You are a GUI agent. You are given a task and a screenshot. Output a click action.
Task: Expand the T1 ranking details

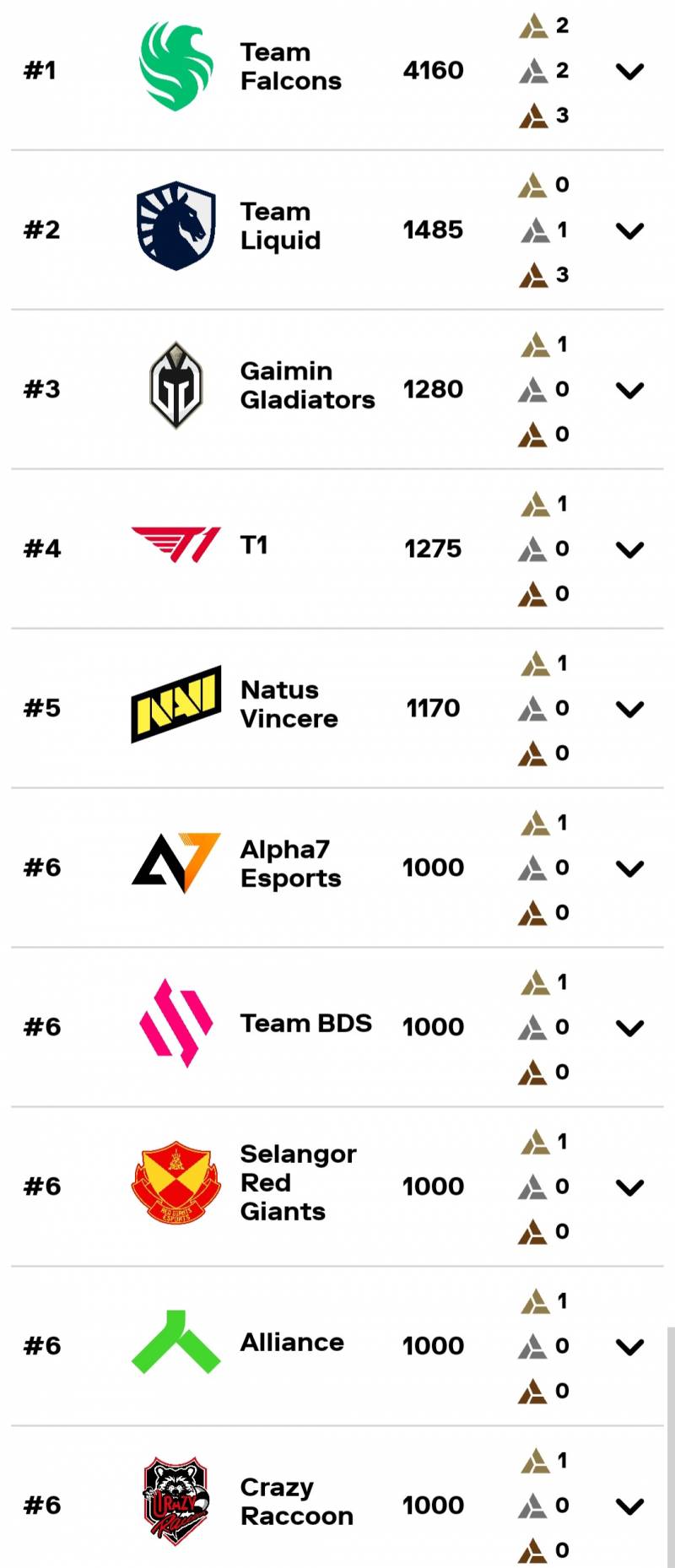point(629,550)
